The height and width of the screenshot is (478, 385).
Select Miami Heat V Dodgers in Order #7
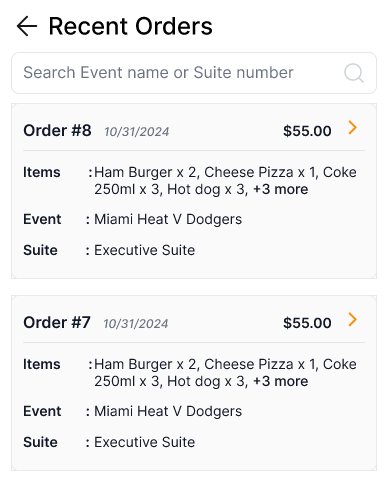[168, 411]
